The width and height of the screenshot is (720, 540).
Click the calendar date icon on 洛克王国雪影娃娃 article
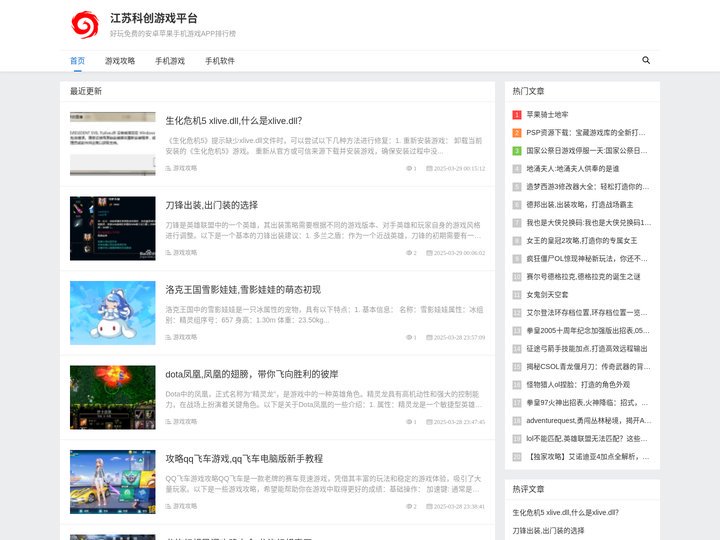[x=429, y=338]
